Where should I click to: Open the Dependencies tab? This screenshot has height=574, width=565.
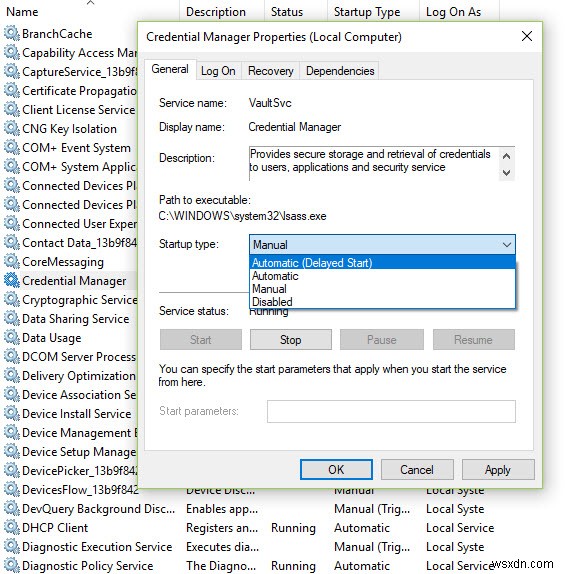tap(340, 71)
